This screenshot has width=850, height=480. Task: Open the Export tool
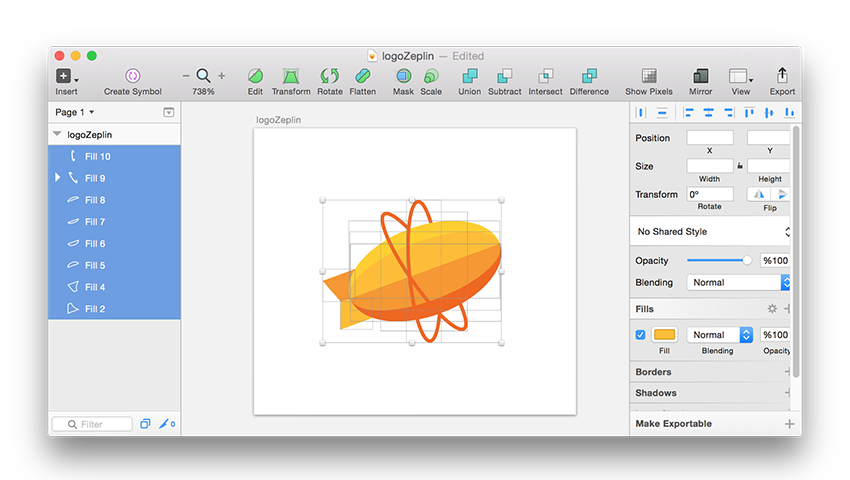click(782, 76)
